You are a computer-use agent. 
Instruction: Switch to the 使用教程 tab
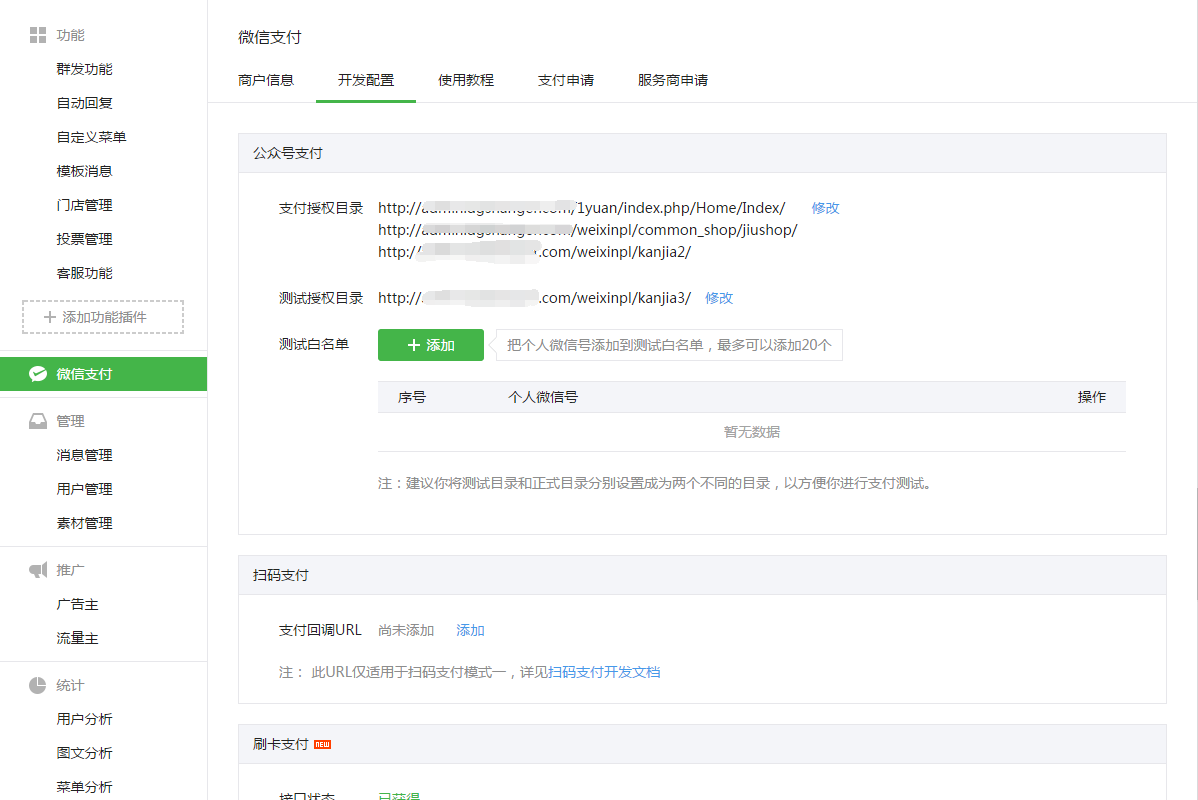coord(466,80)
